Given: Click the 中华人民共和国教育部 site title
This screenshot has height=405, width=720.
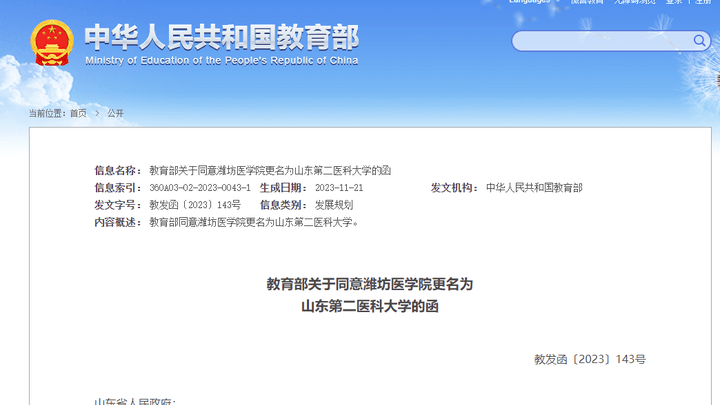Looking at the screenshot, I should coord(222,37).
